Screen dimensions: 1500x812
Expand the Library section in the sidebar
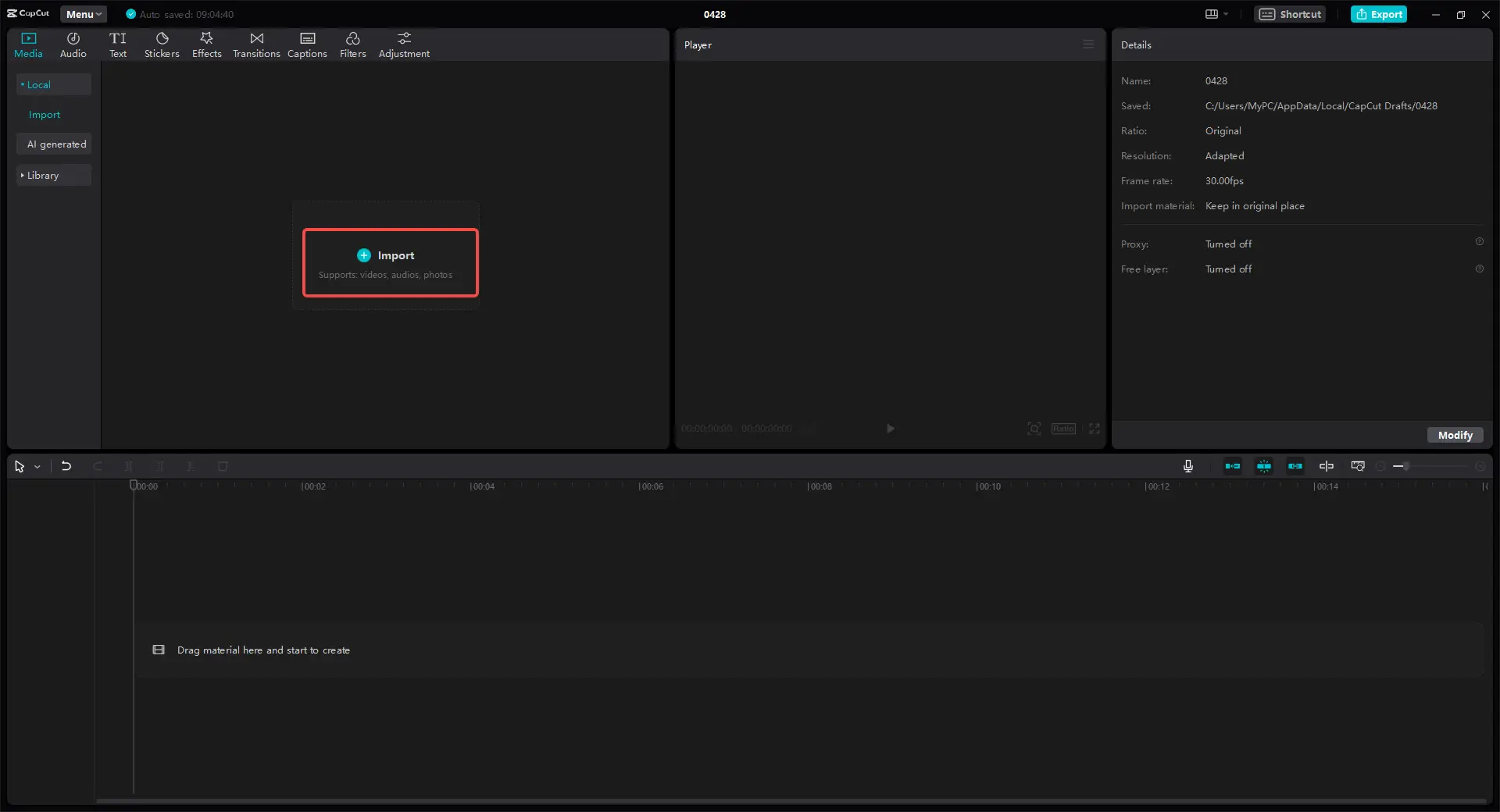tap(53, 175)
